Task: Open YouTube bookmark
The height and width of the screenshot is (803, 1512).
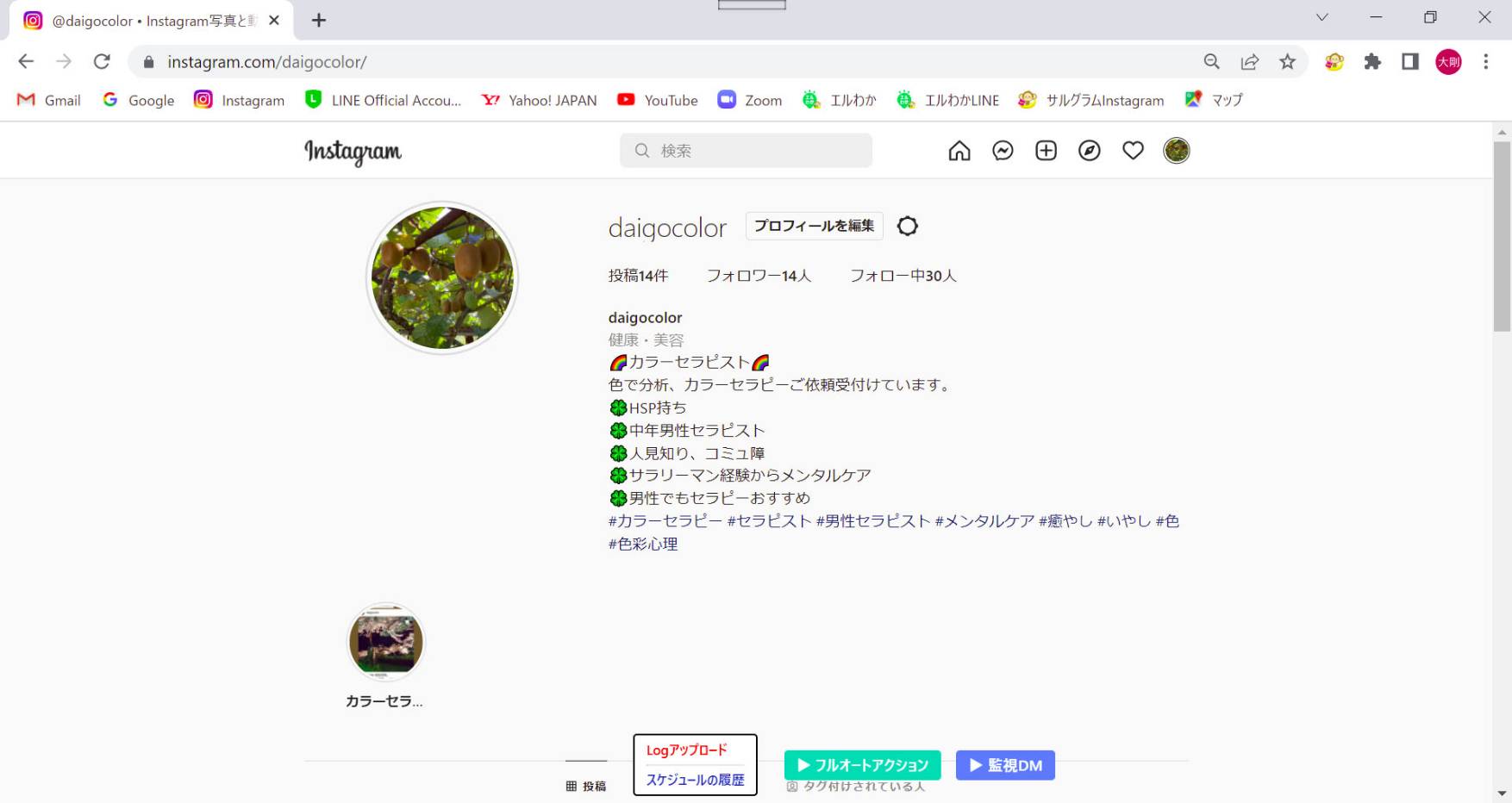Action: point(658,100)
